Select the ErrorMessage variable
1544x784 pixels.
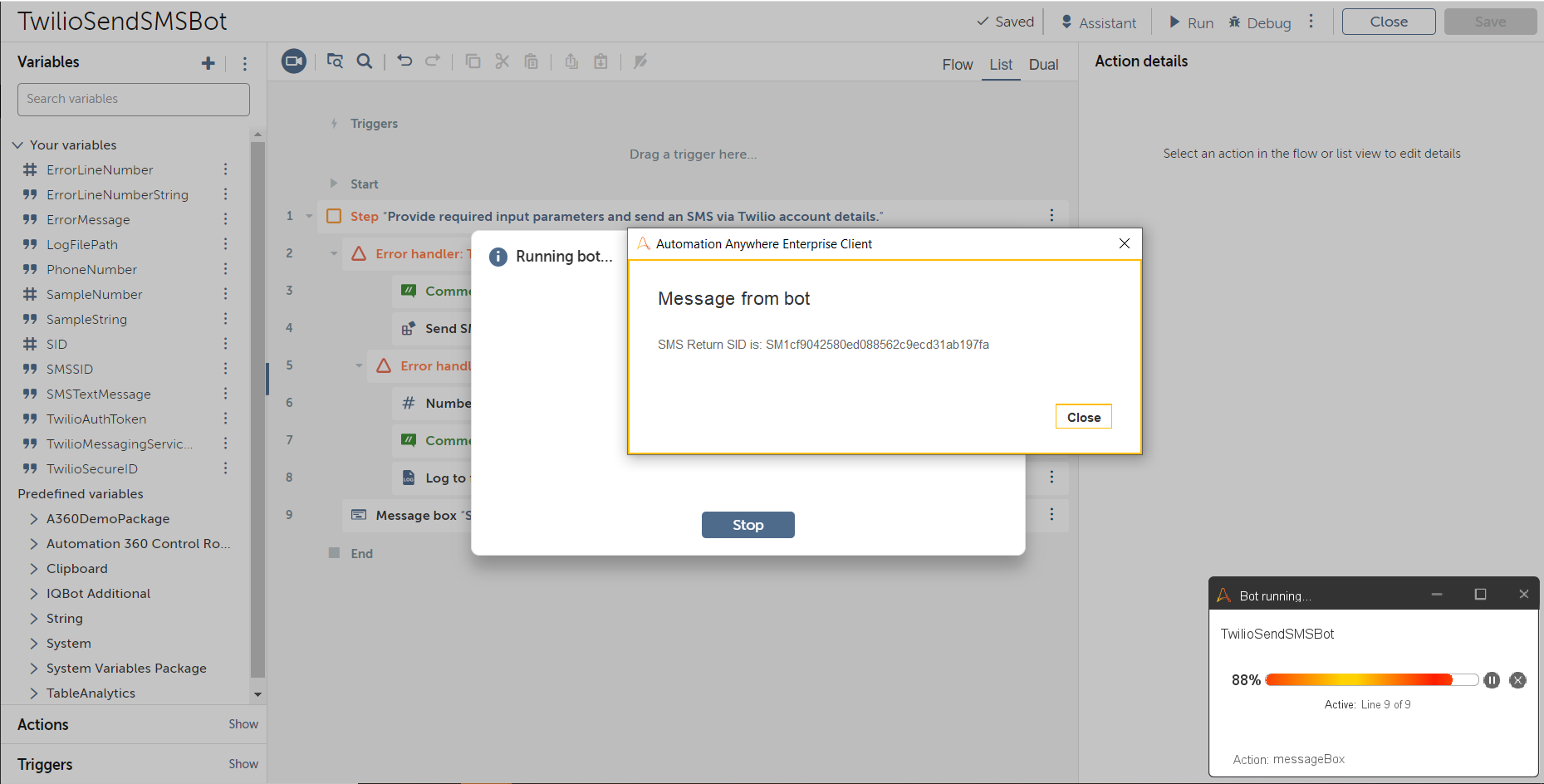(x=88, y=219)
